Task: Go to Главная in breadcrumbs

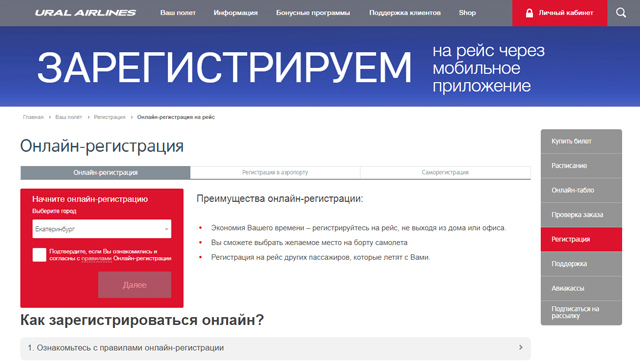Action: click(x=33, y=117)
